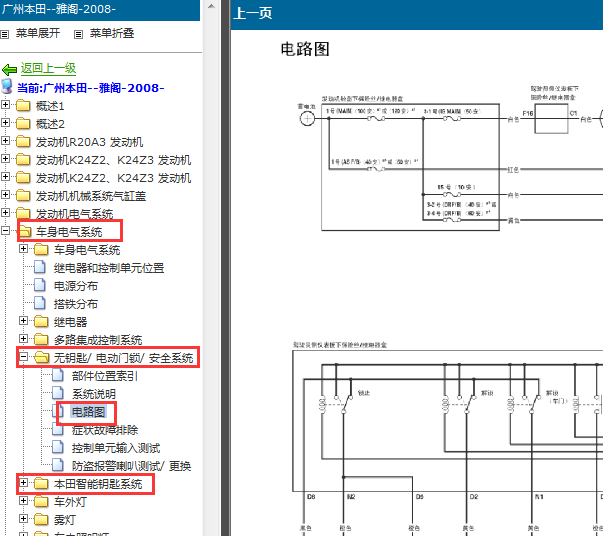Click the green back arrow icon
The image size is (603, 536).
pyautogui.click(x=9, y=70)
